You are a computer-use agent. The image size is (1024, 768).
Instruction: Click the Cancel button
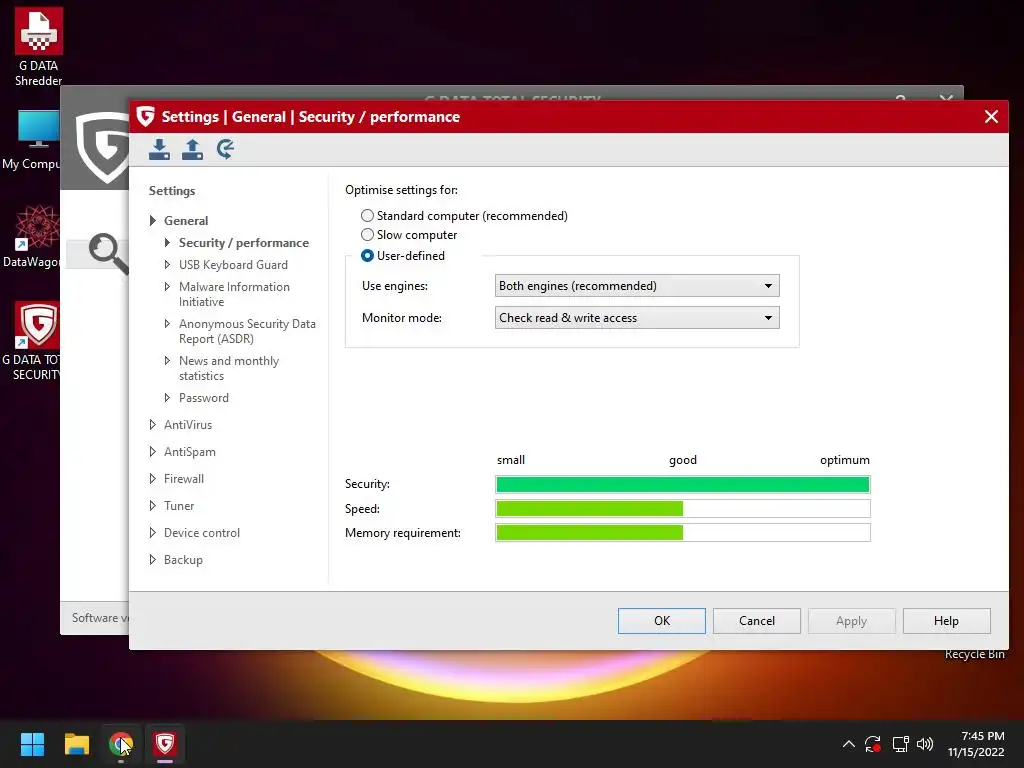coord(757,620)
